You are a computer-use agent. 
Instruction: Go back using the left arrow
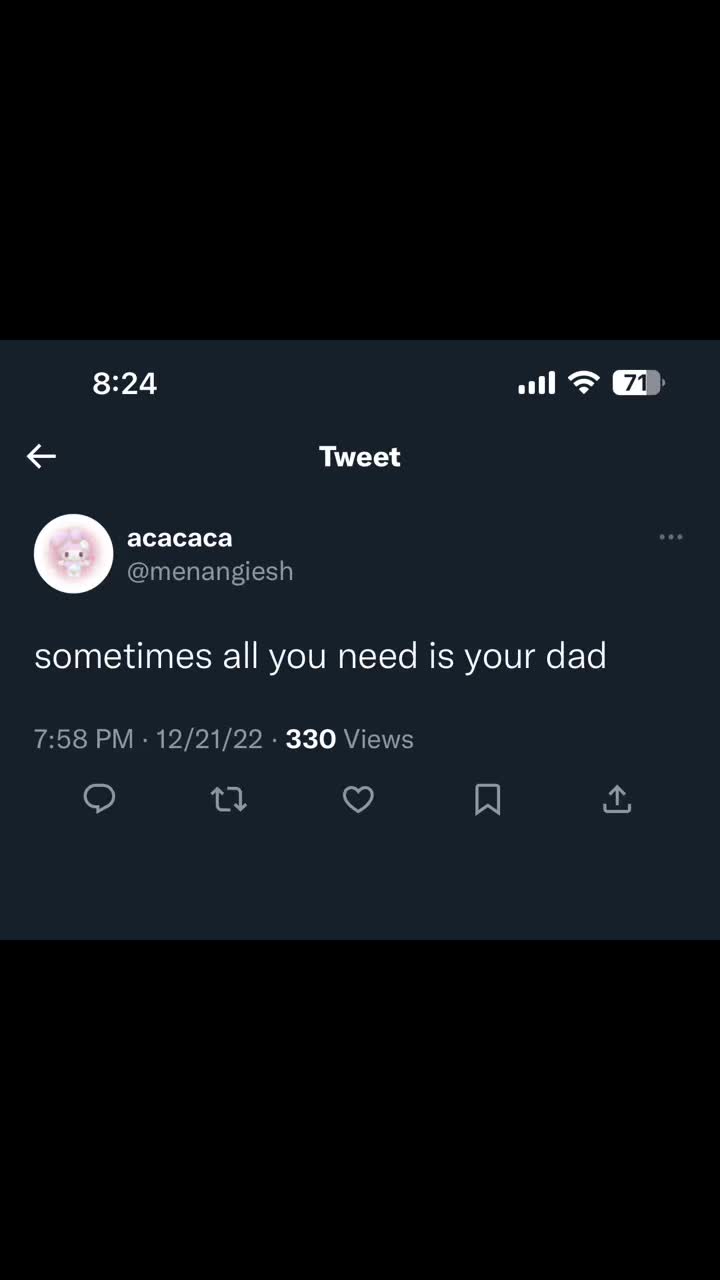coord(41,456)
